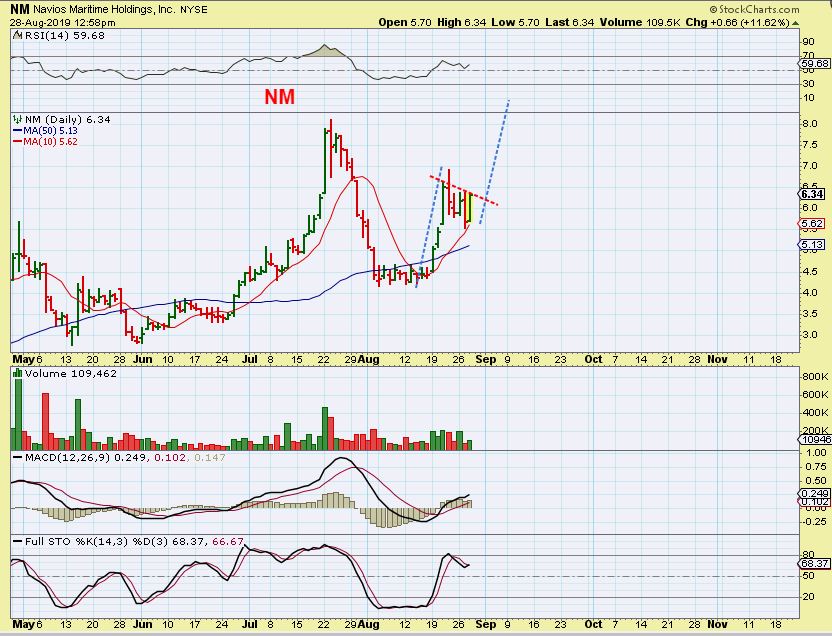This screenshot has width=832, height=636.
Task: Click the 20 label on the stochastic axis
Action: pos(809,597)
